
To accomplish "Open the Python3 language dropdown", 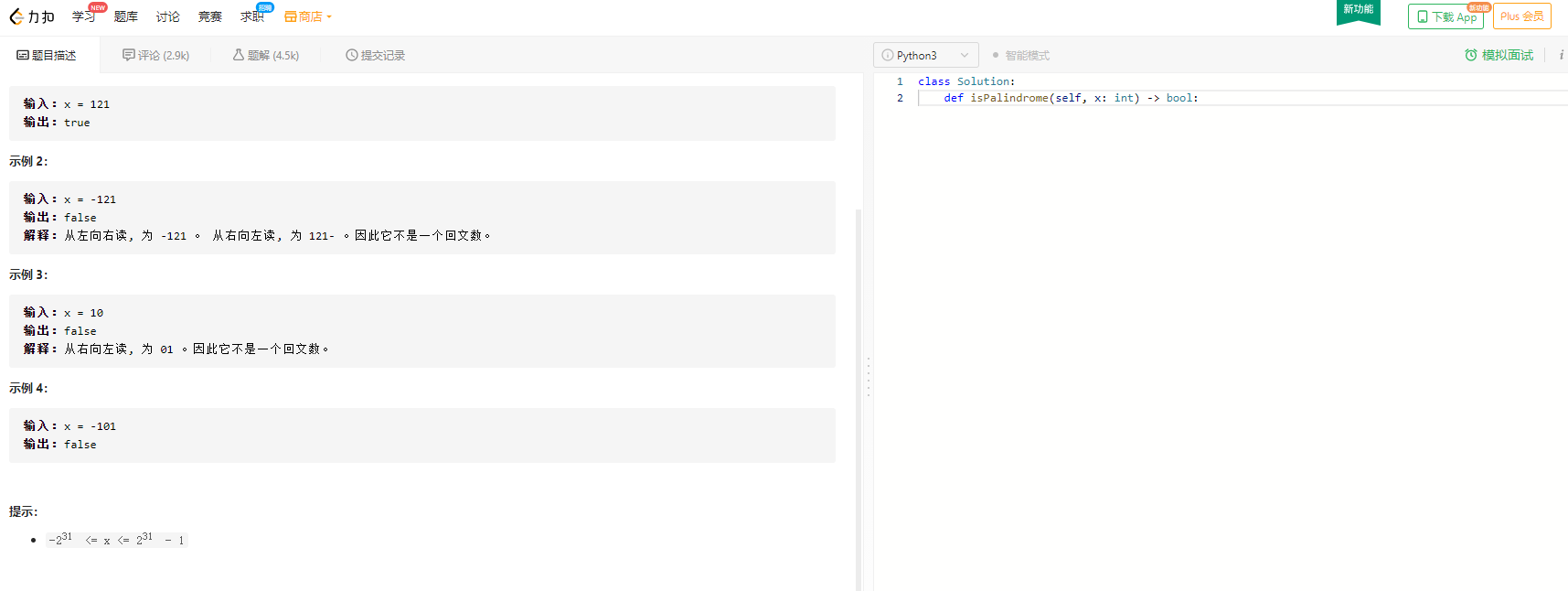I will click(925, 56).
